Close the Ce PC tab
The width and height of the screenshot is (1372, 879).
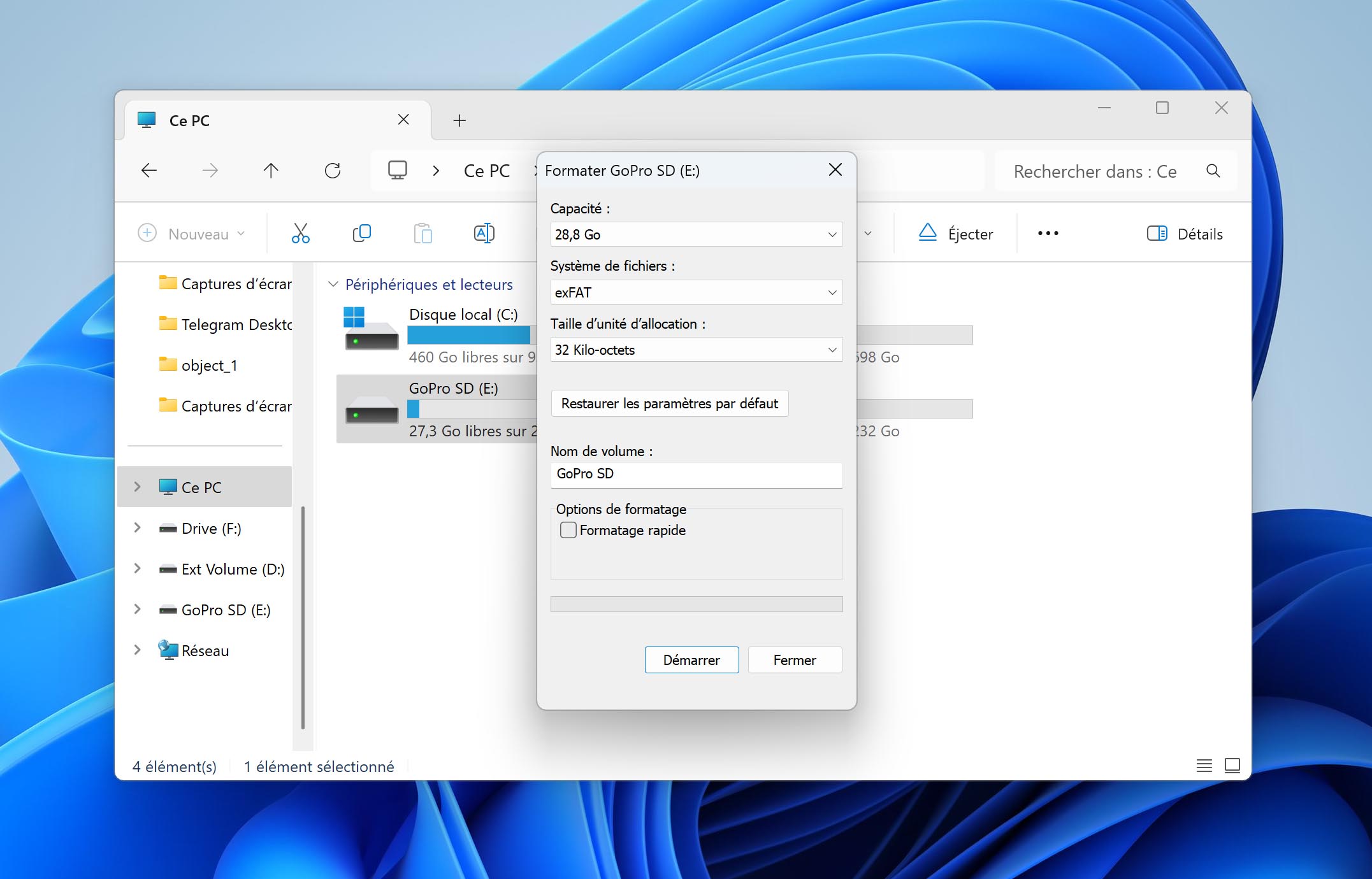(x=403, y=120)
